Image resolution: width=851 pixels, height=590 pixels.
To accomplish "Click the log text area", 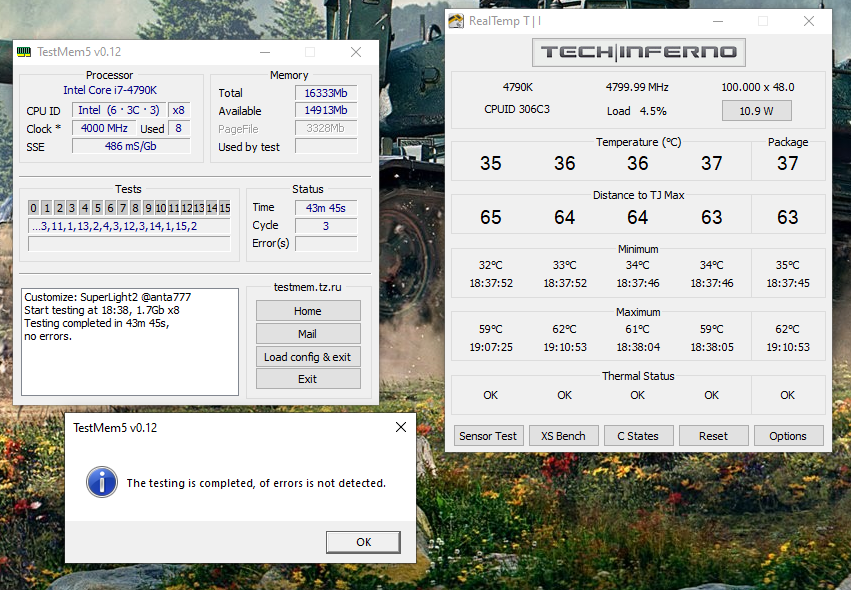I will (x=130, y=342).
